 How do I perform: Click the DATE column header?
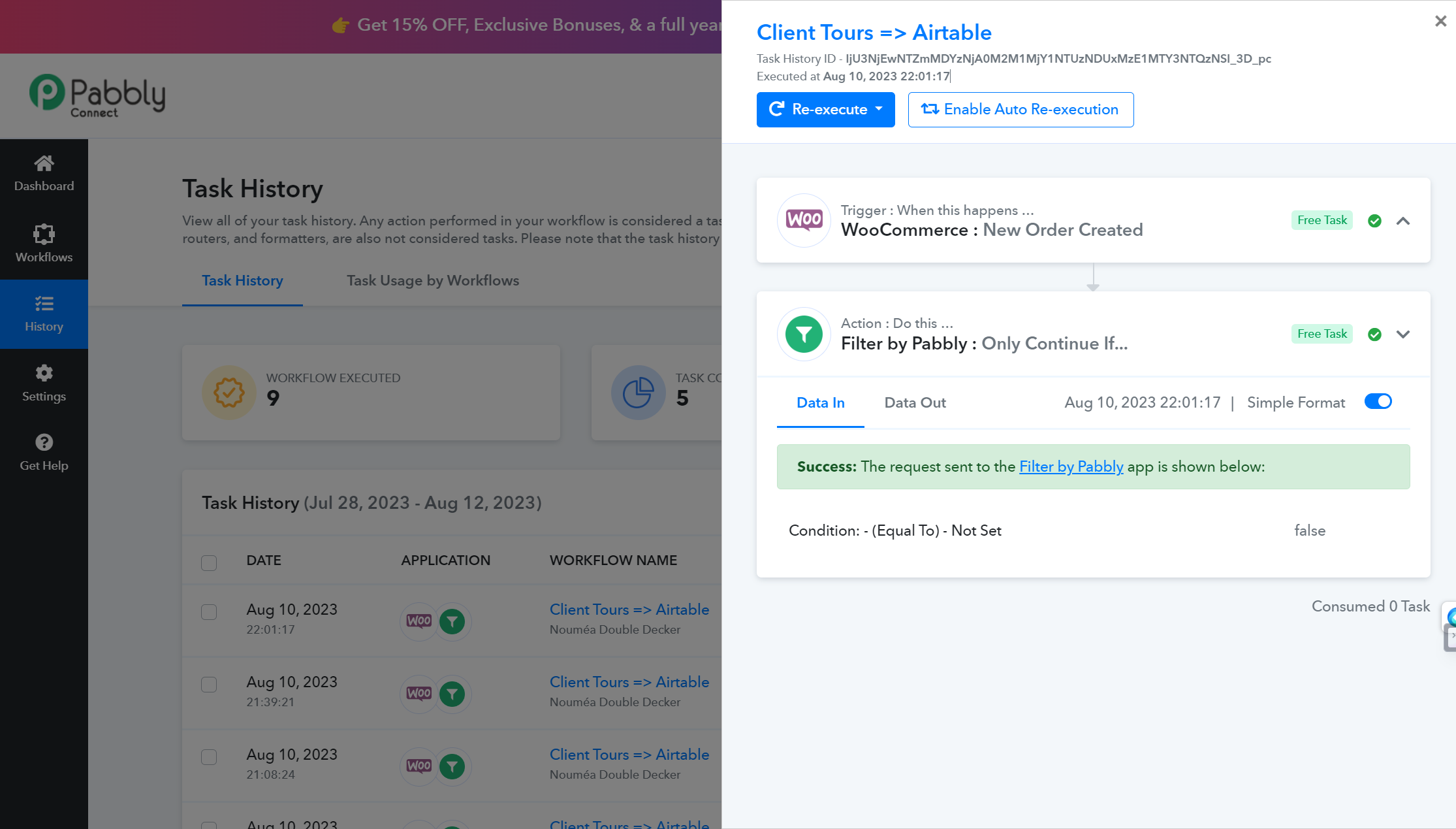click(264, 561)
